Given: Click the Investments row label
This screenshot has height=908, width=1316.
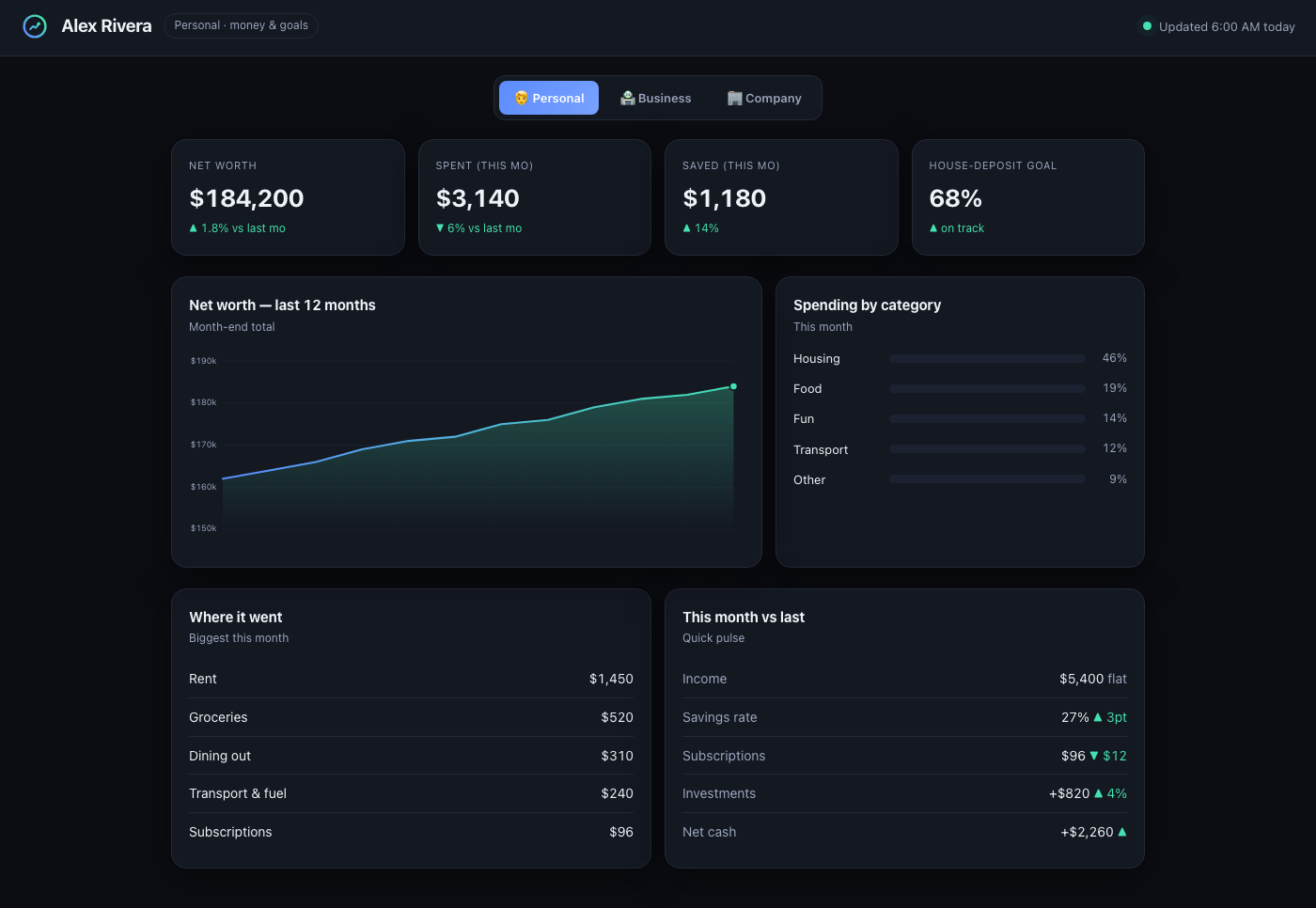Looking at the screenshot, I should click(719, 793).
